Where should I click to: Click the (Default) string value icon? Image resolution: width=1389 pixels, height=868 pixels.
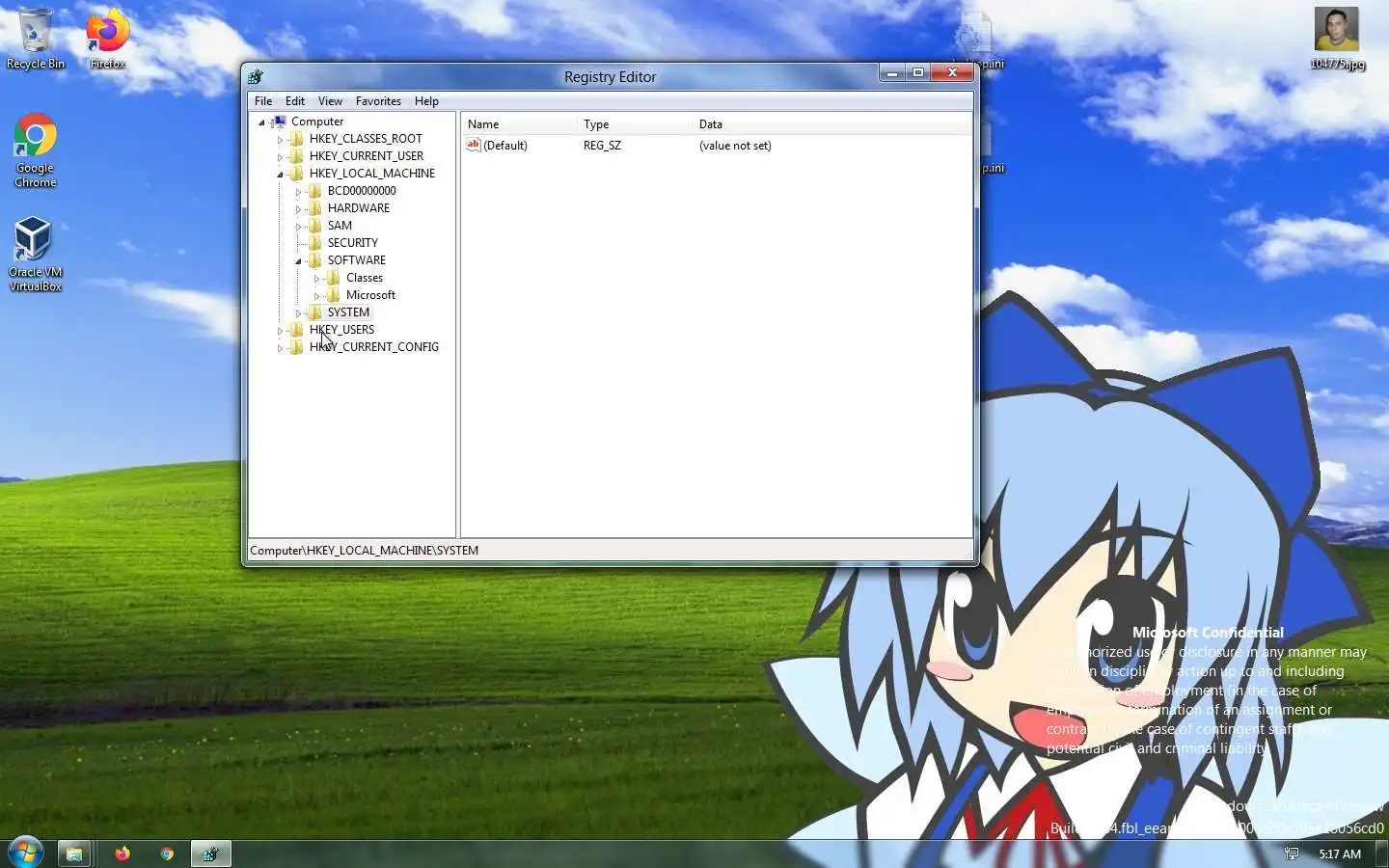point(474,145)
